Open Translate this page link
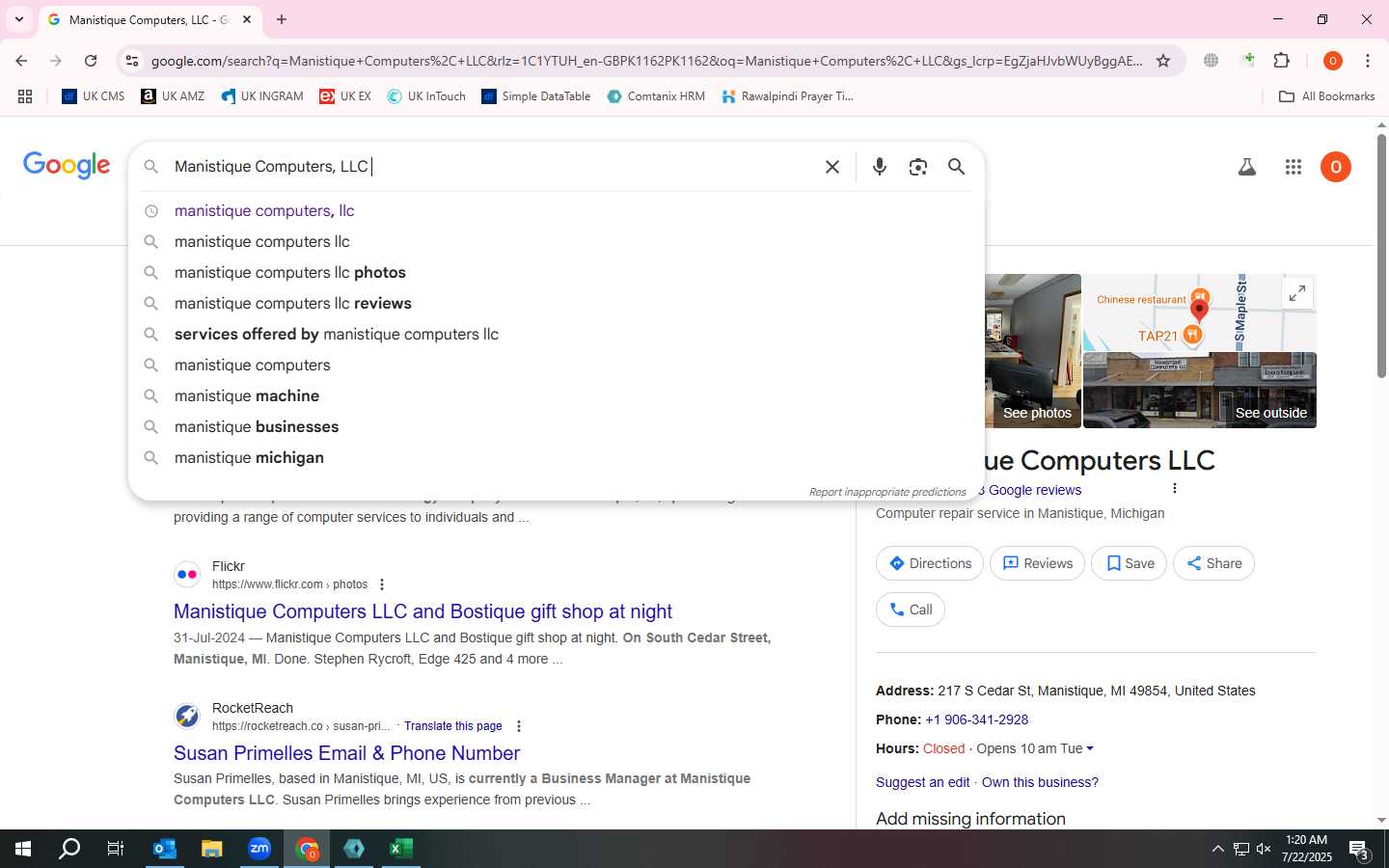 pyautogui.click(x=453, y=726)
